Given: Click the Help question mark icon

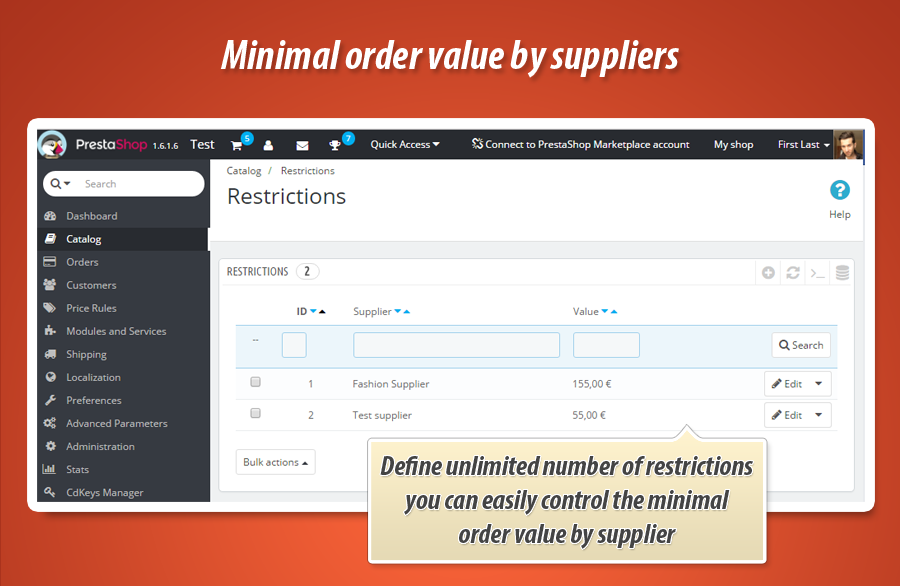Looking at the screenshot, I should tap(840, 190).
